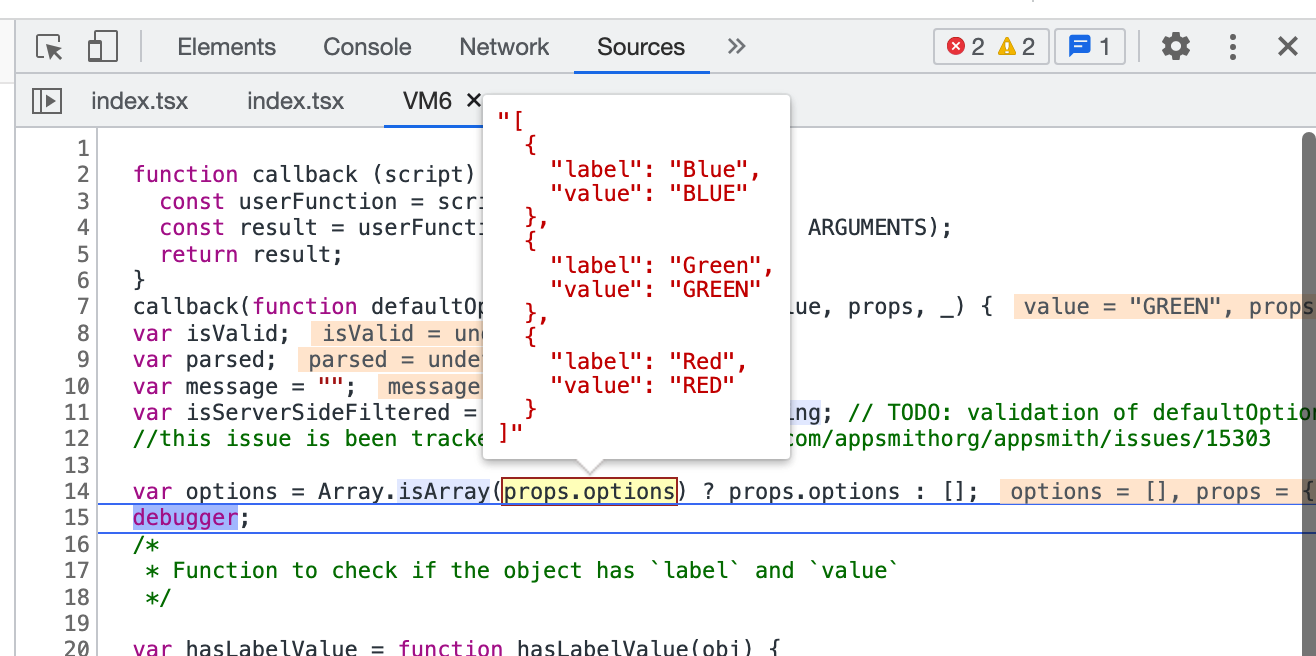Open the customize DevTools three-dot menu
This screenshot has height=656, width=1316.
(x=1233, y=46)
